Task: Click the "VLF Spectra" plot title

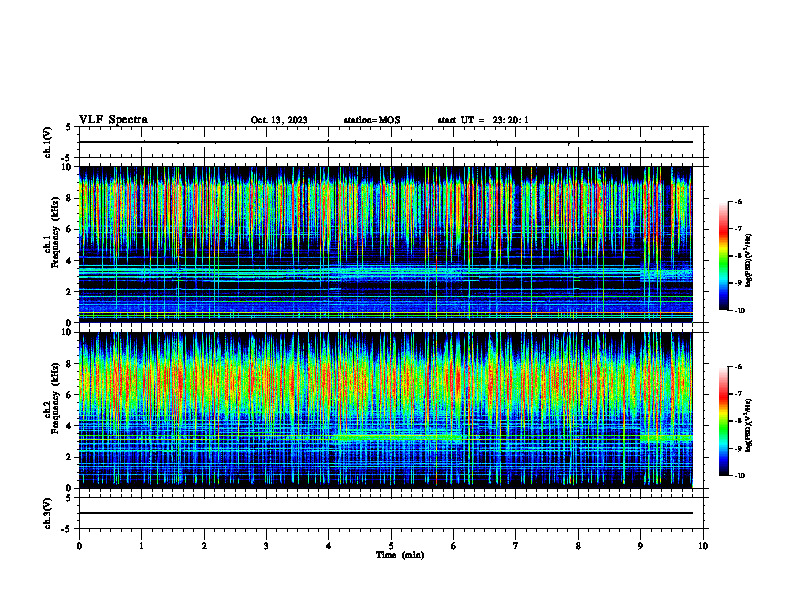Action: (113, 120)
